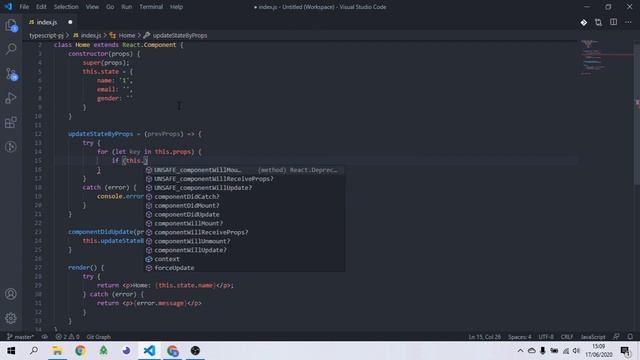The height and width of the screenshot is (360, 640).
Task: Click the eye icon in status bar
Action: point(44,337)
